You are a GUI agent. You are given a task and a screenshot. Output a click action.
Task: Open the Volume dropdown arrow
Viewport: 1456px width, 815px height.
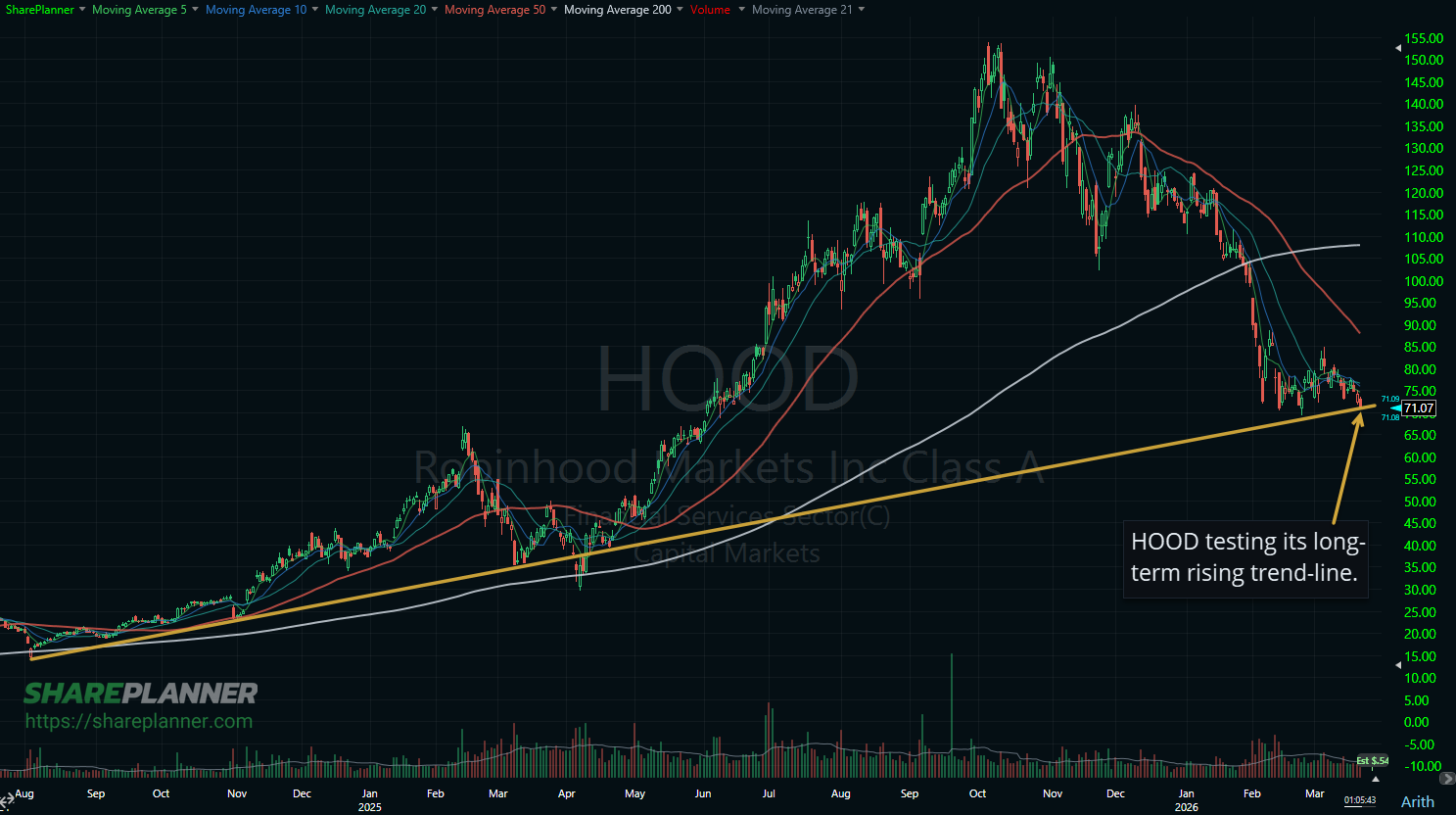[x=741, y=9]
